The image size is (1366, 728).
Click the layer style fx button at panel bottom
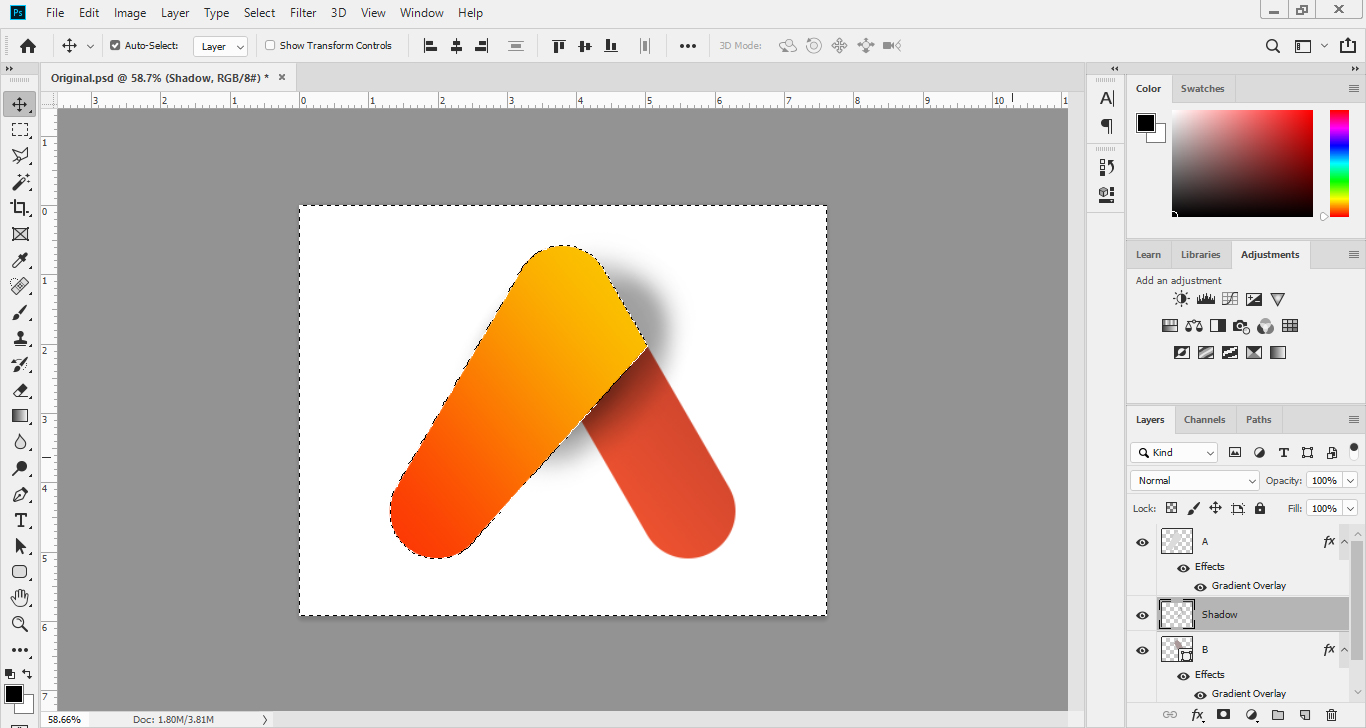(1197, 715)
